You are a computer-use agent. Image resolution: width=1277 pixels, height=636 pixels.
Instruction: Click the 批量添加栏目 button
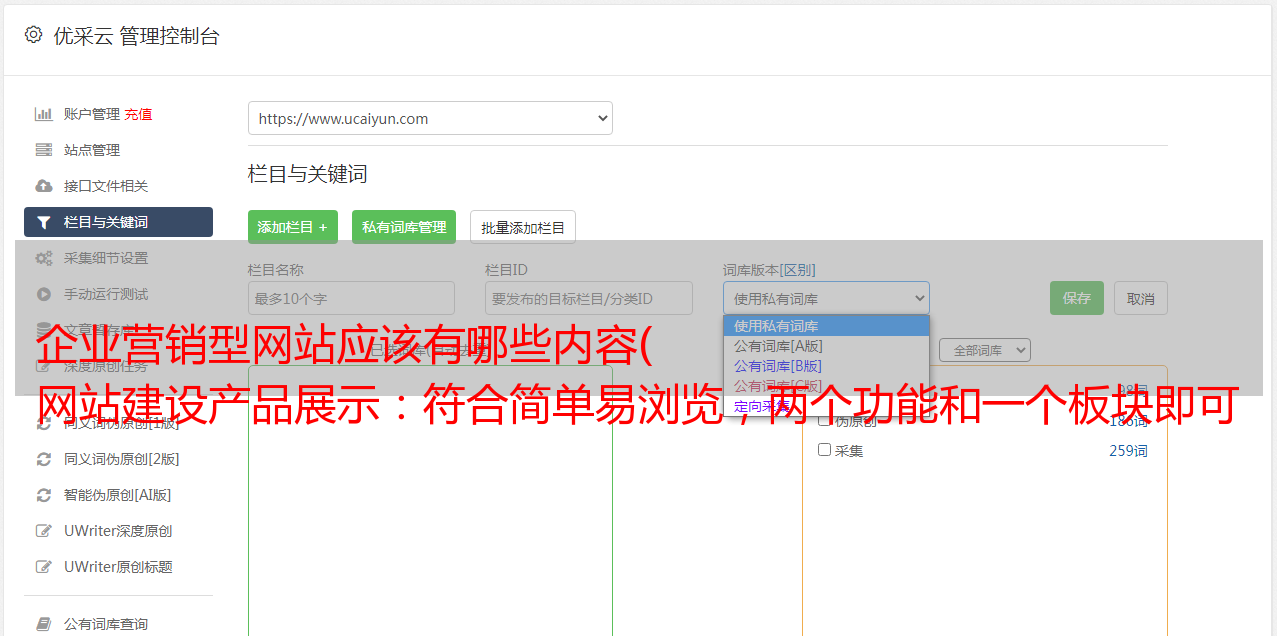523,227
